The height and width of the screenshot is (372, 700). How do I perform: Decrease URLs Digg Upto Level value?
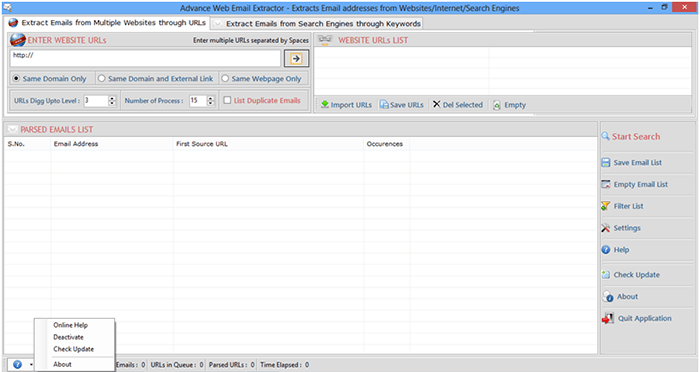112,103
